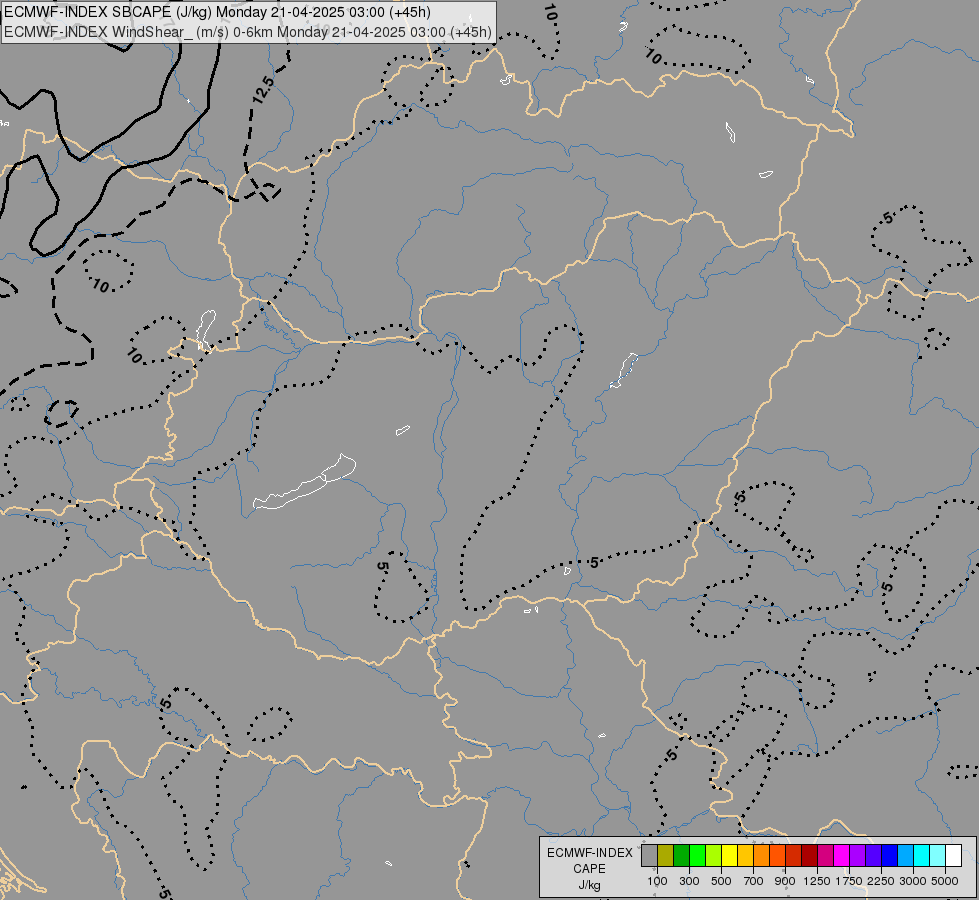Viewport: 979px width, 900px height.
Task: Click the legend value 3000
Action: pyautogui.click(x=913, y=881)
